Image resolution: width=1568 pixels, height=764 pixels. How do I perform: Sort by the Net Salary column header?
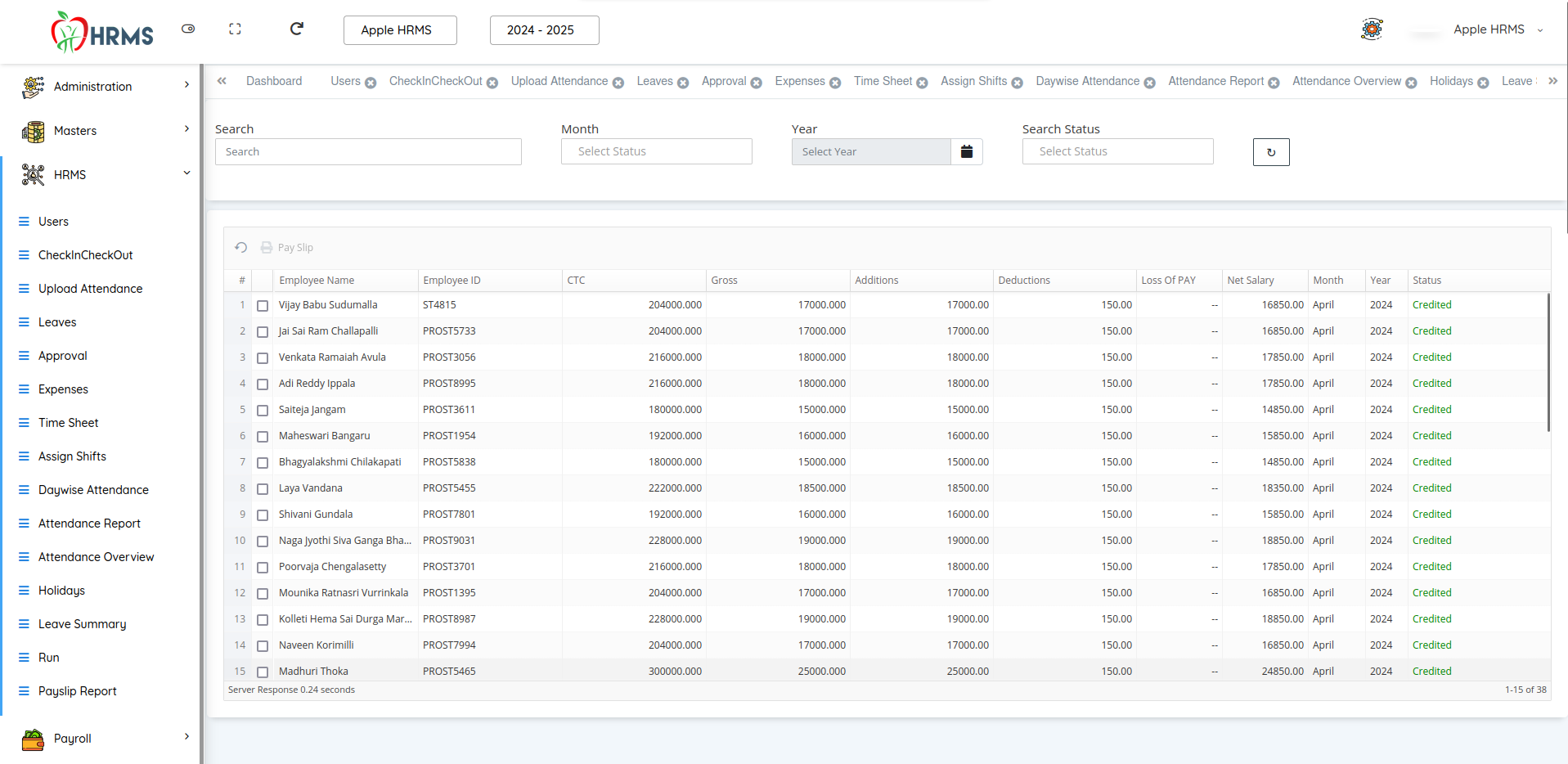[x=1265, y=281]
